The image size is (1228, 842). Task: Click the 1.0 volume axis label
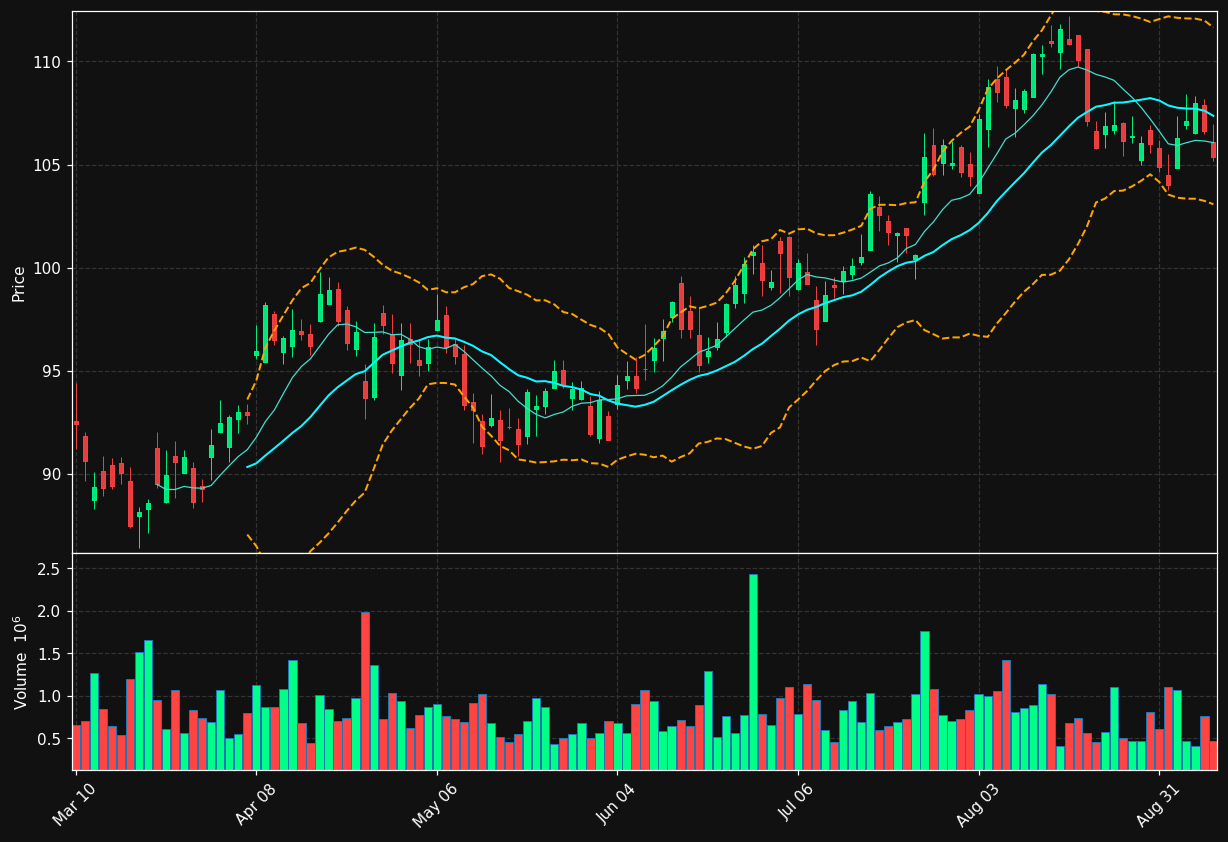click(x=50, y=696)
